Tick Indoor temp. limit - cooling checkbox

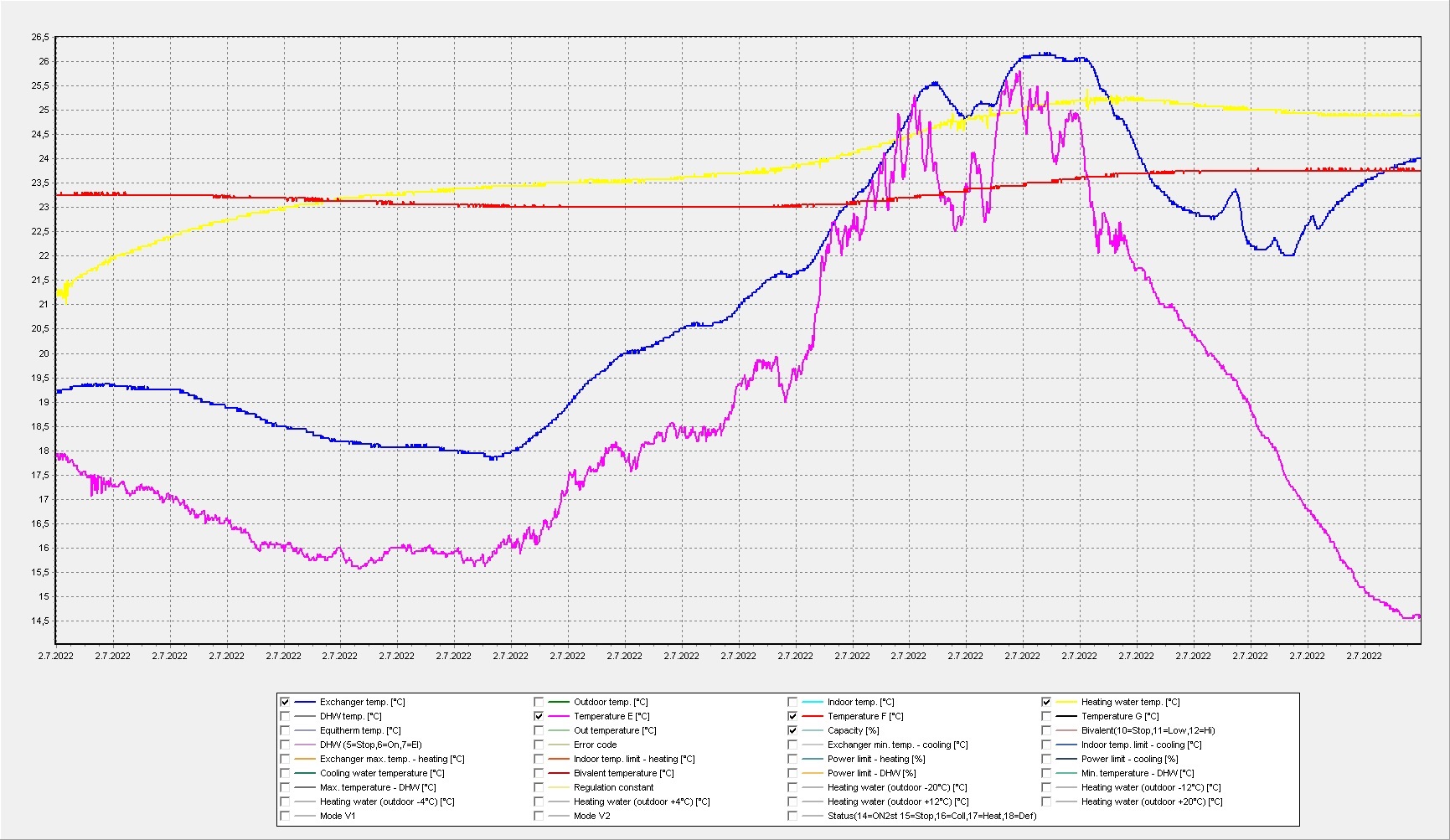click(1046, 745)
